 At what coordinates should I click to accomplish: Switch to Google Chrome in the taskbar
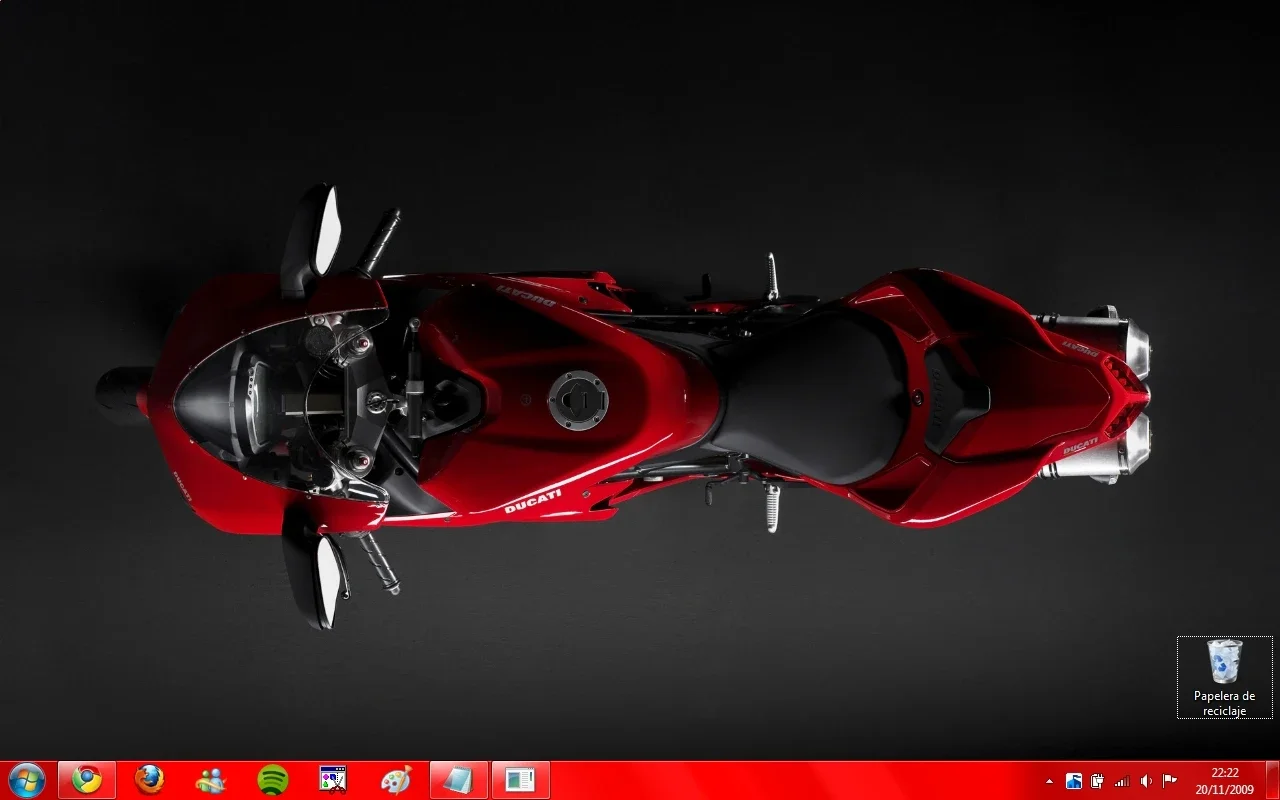(87, 780)
